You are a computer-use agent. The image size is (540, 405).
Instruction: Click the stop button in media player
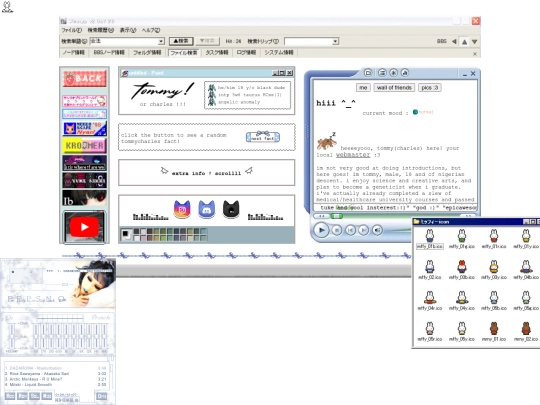tap(337, 230)
